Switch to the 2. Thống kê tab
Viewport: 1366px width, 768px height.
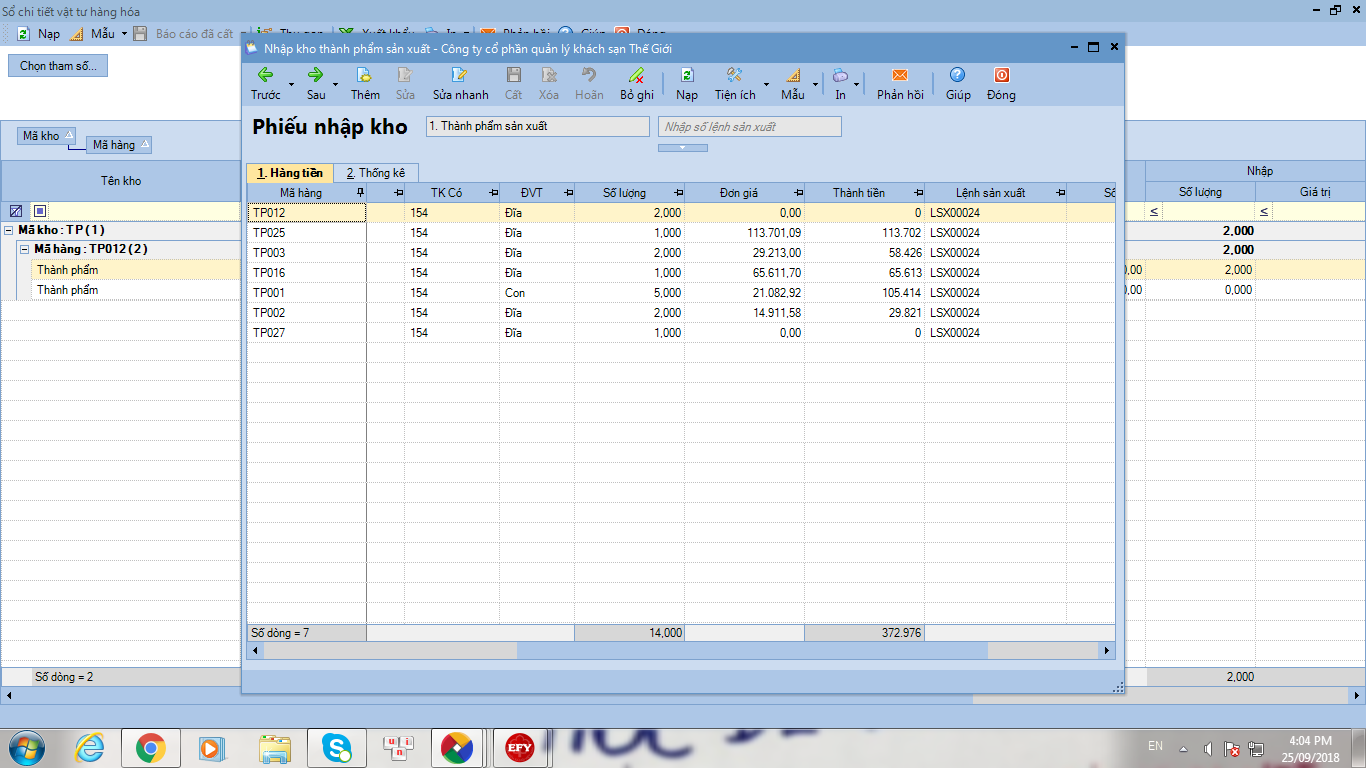(376, 173)
